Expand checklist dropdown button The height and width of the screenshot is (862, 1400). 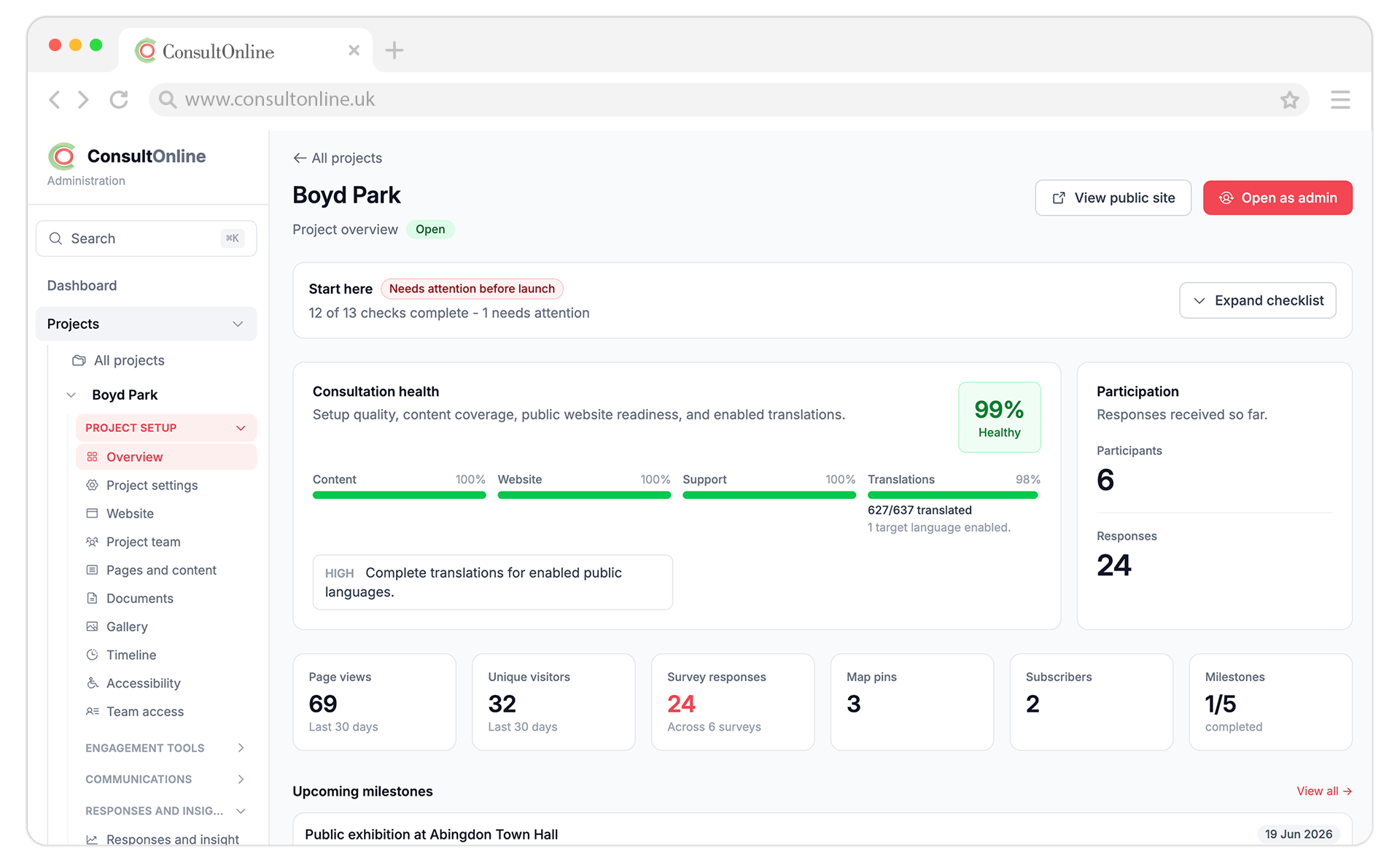point(1257,300)
